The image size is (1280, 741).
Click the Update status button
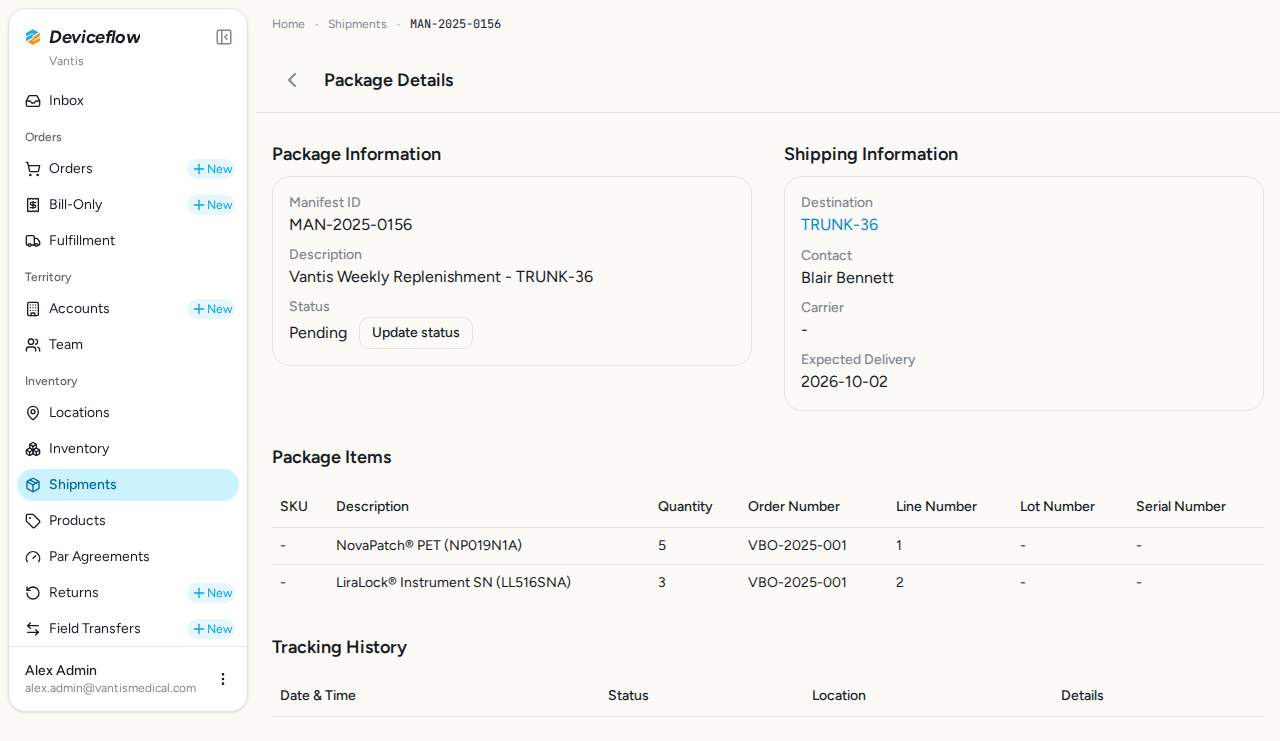[416, 333]
